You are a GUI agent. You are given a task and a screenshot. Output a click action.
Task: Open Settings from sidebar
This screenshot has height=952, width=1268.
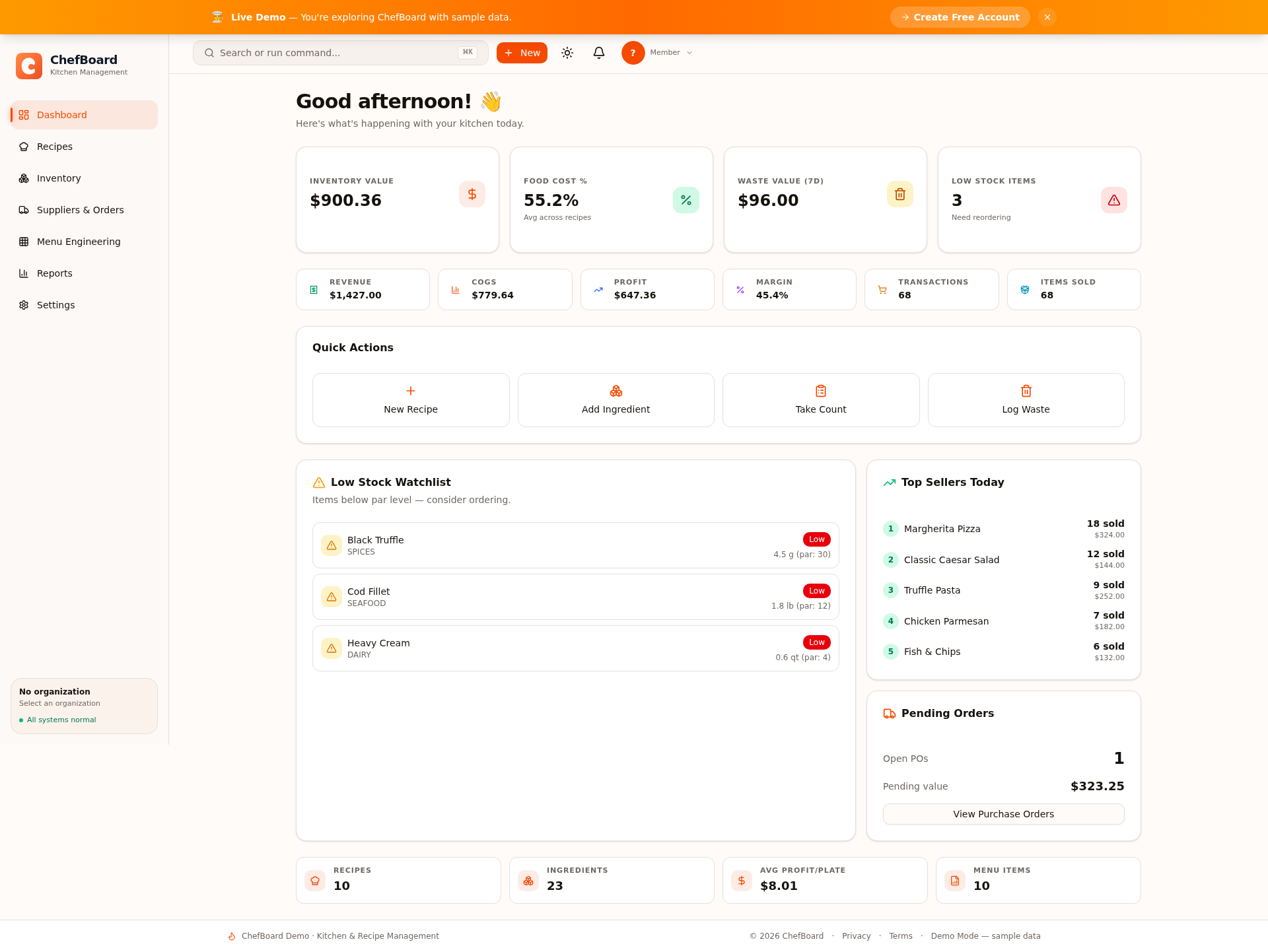coord(84,305)
